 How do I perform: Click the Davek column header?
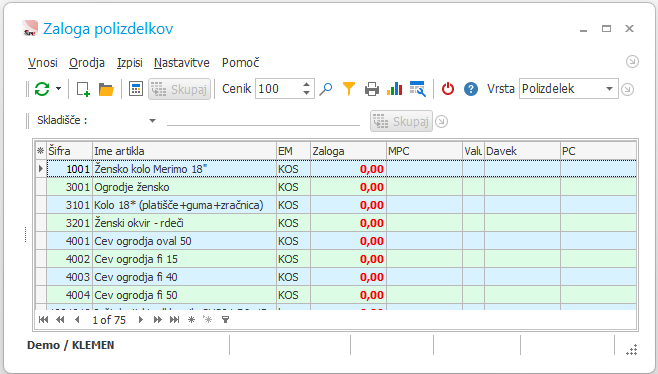pos(522,151)
